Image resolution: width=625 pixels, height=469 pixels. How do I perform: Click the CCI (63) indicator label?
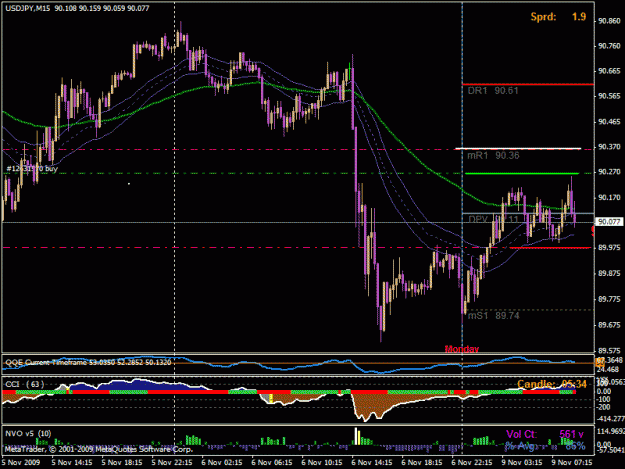coord(25,384)
